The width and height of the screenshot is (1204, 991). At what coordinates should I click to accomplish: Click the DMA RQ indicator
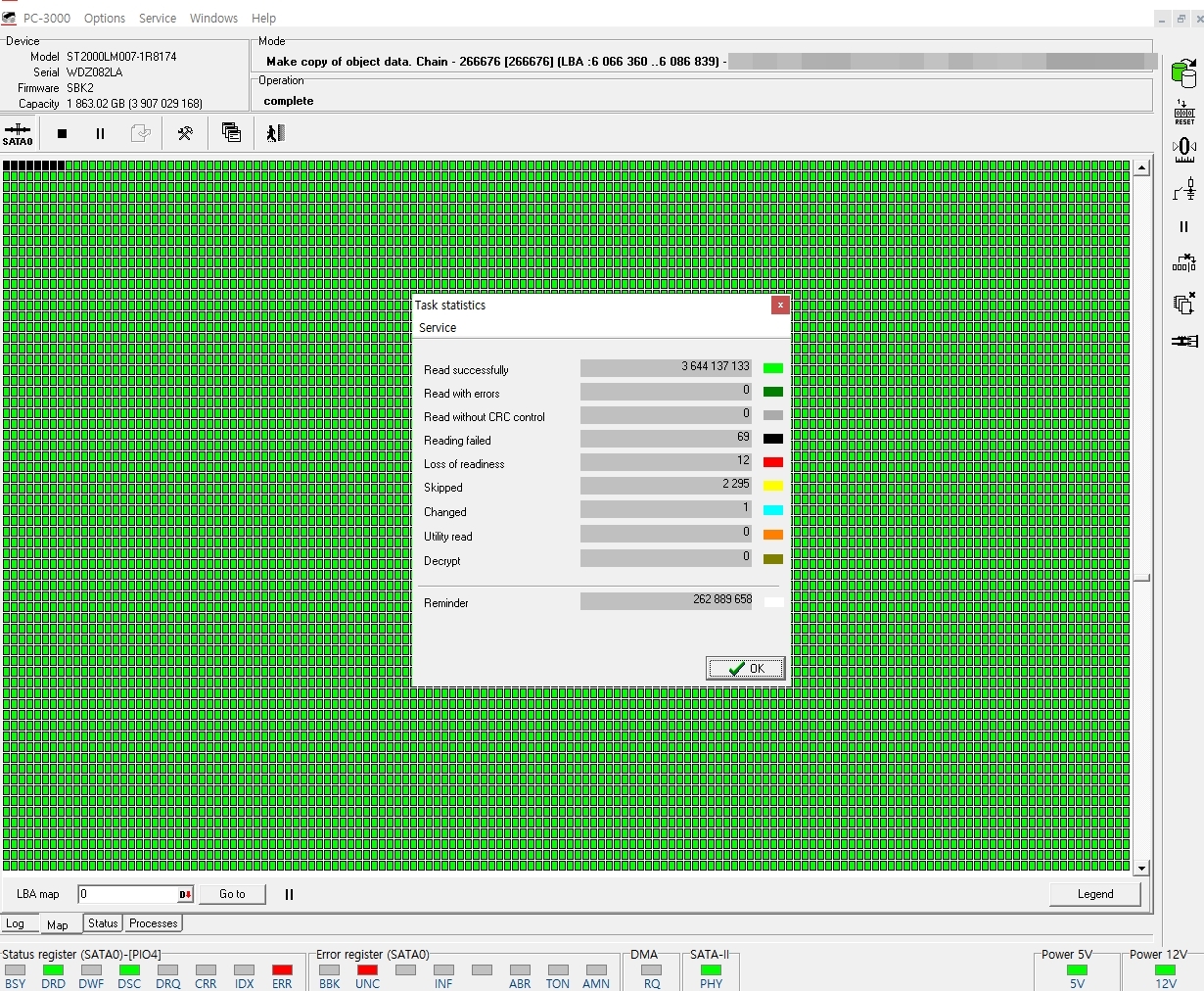[651, 970]
